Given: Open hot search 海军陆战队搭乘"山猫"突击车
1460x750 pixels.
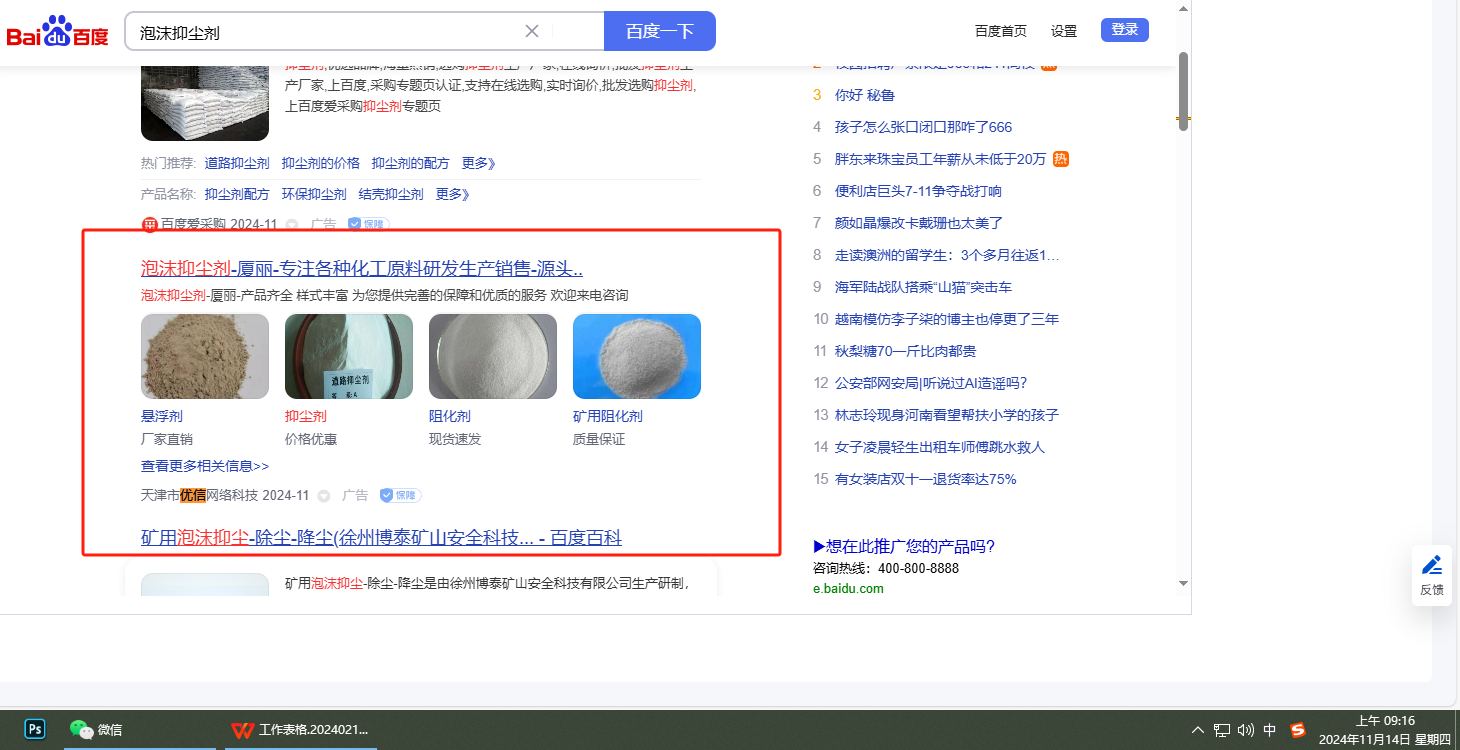Looking at the screenshot, I should point(924,287).
